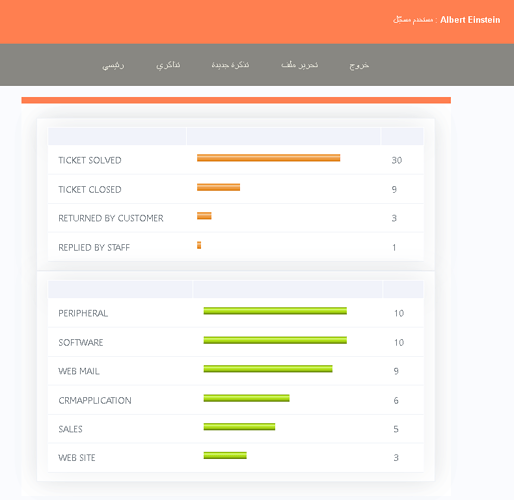Click the SOFTWARE category label
Image resolution: width=514 pixels, height=500 pixels.
coord(81,343)
